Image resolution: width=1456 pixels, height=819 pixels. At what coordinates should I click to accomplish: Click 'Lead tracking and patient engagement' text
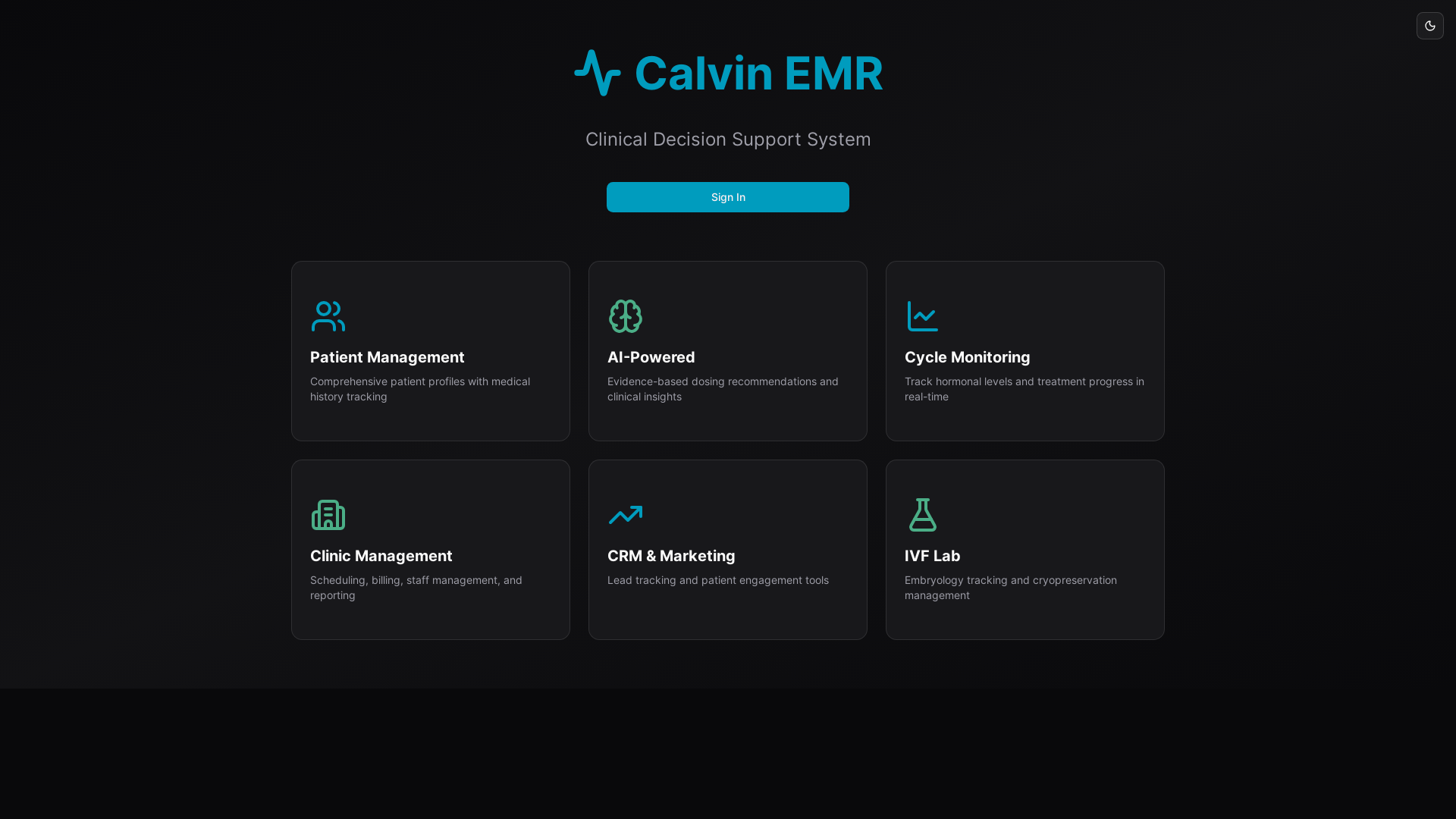(718, 580)
